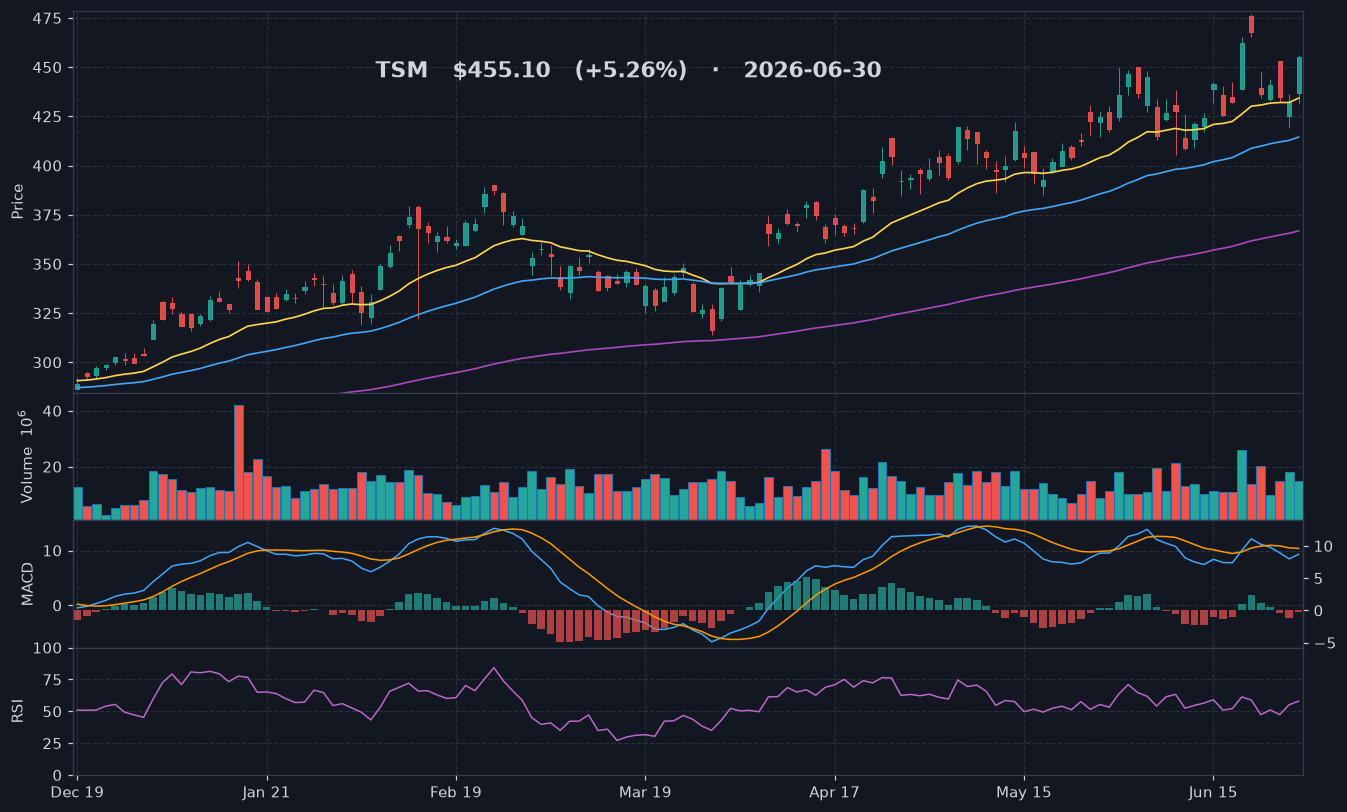This screenshot has height=812, width=1347.
Task: Click the MACD y-axis label
Action: pos(28,583)
